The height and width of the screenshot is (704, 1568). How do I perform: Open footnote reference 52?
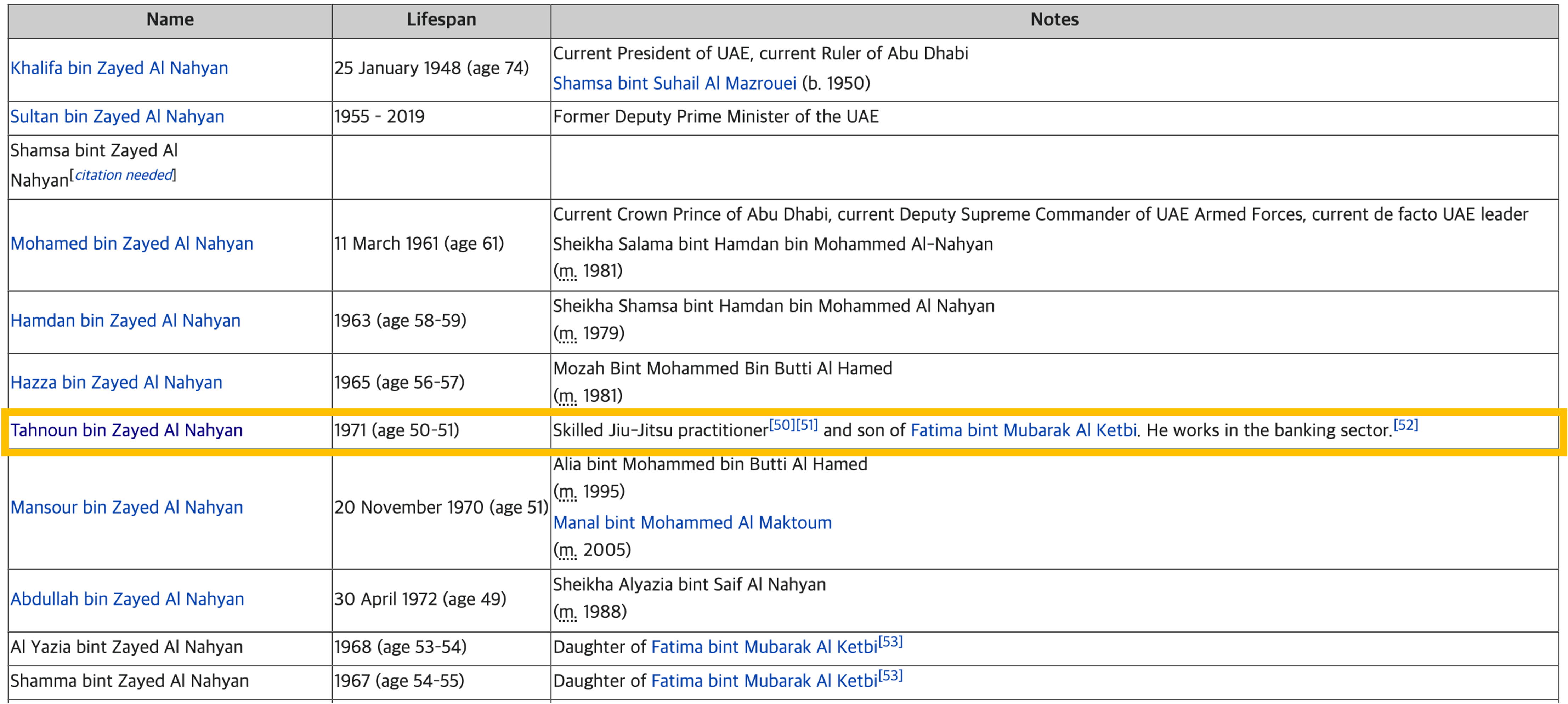coord(1405,425)
